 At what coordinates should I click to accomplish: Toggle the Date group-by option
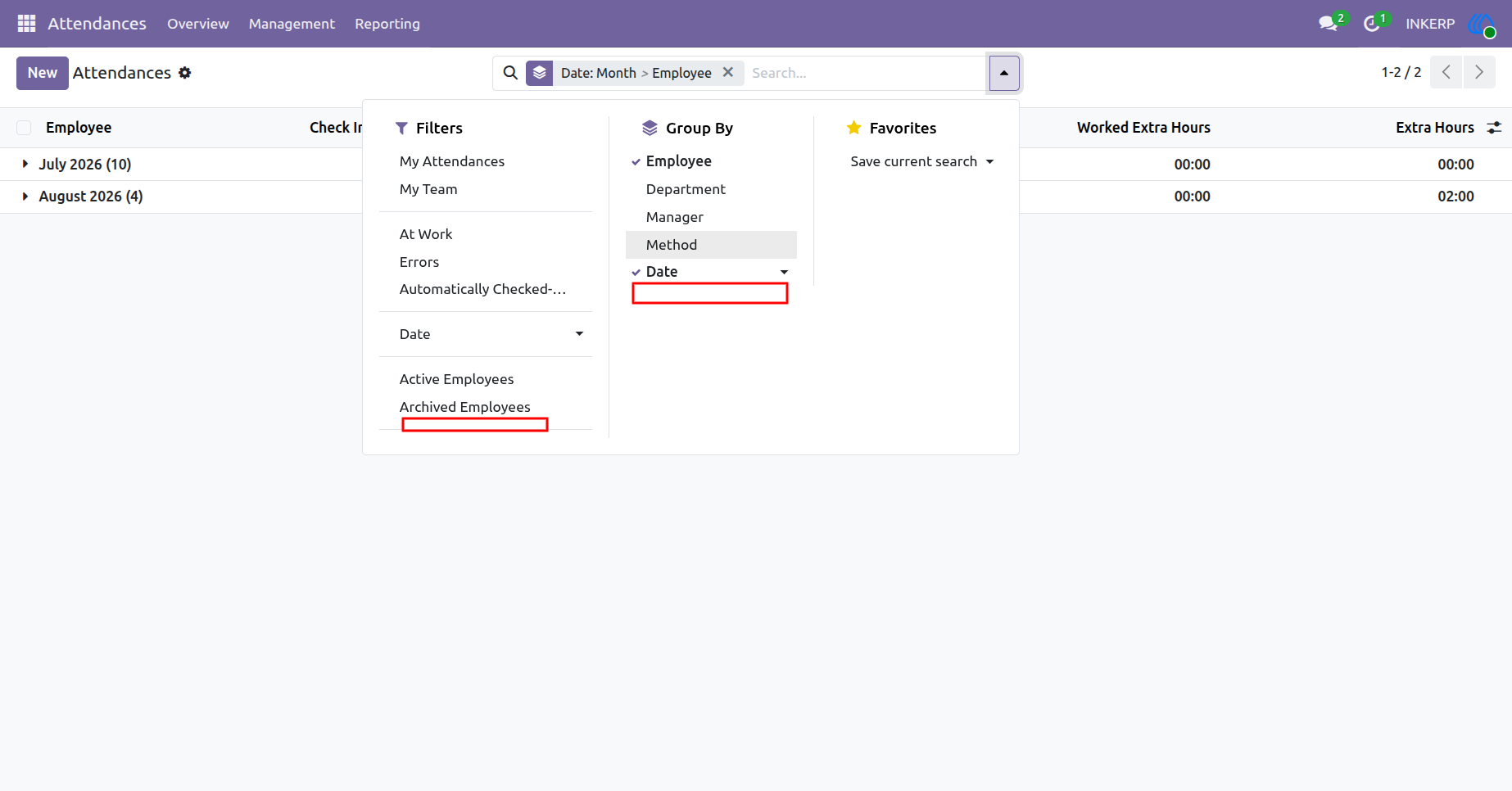(711, 272)
